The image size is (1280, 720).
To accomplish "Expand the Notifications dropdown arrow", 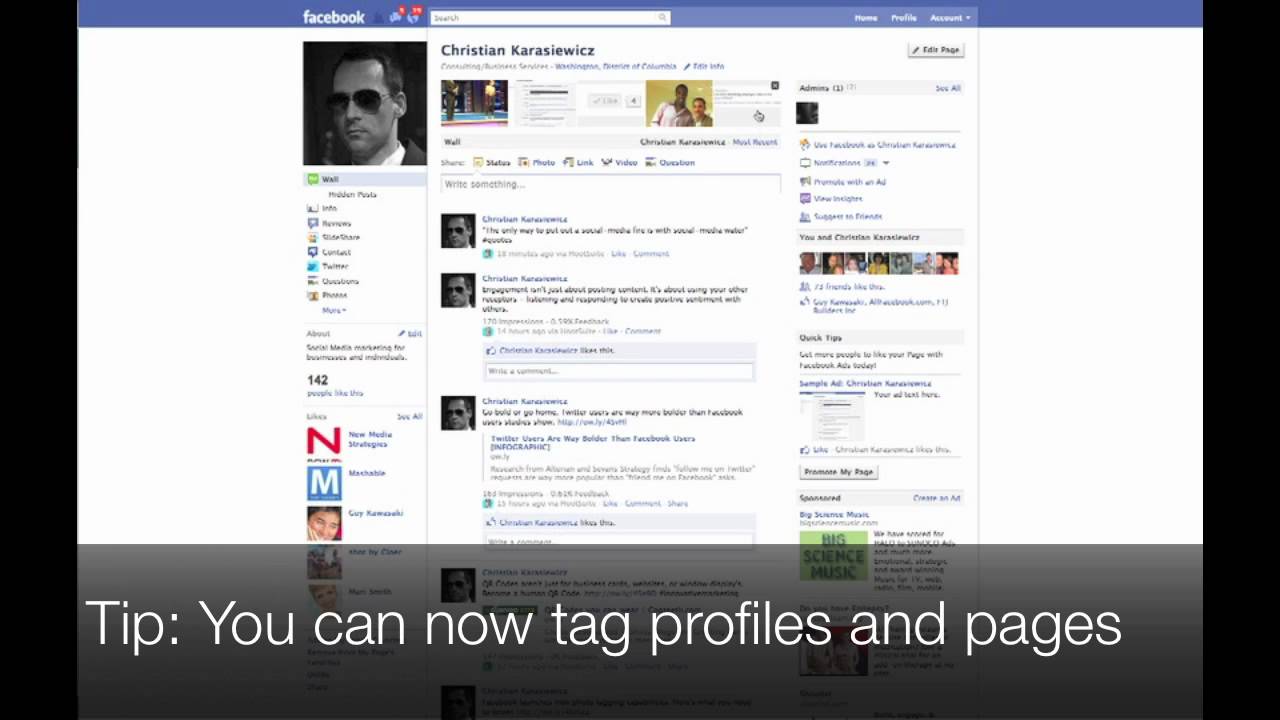I will tap(886, 163).
